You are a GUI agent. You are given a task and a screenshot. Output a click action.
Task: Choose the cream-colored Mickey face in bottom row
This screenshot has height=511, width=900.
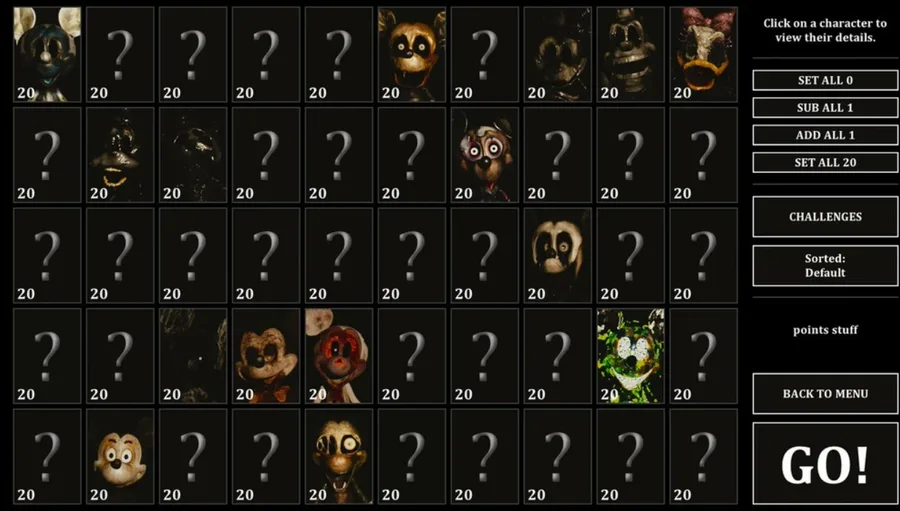(120, 456)
